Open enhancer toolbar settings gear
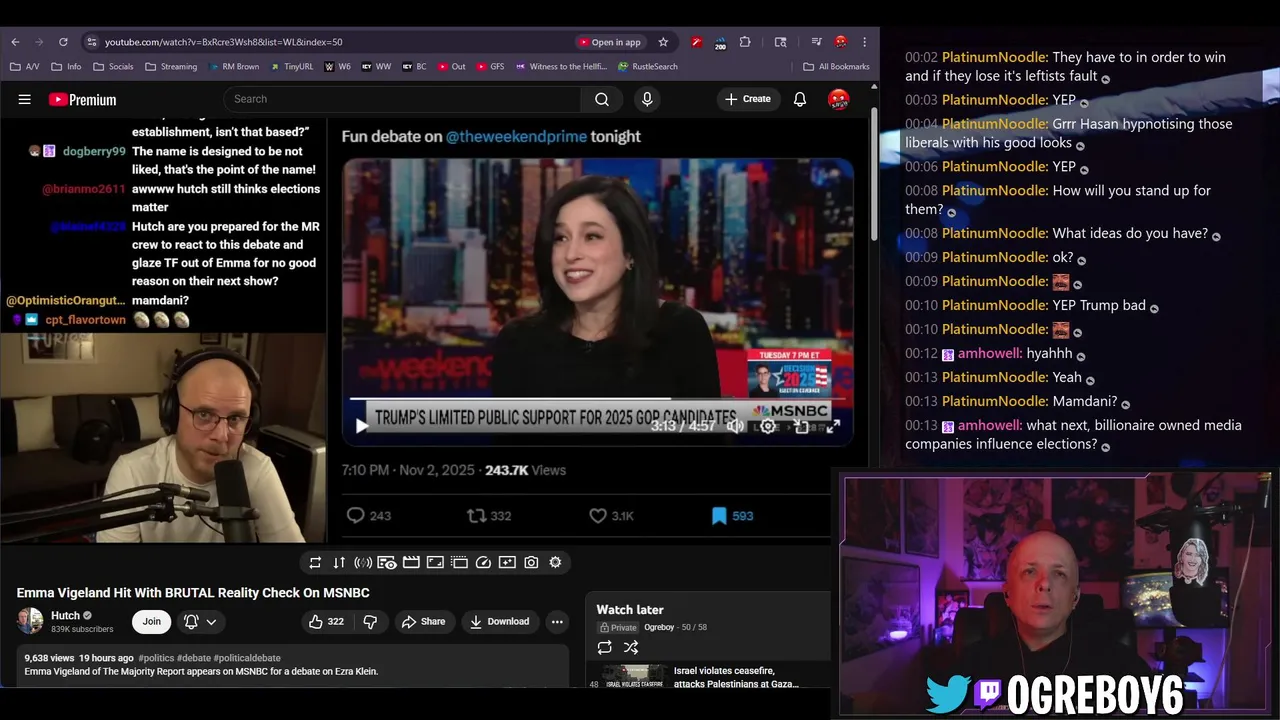 [x=555, y=563]
